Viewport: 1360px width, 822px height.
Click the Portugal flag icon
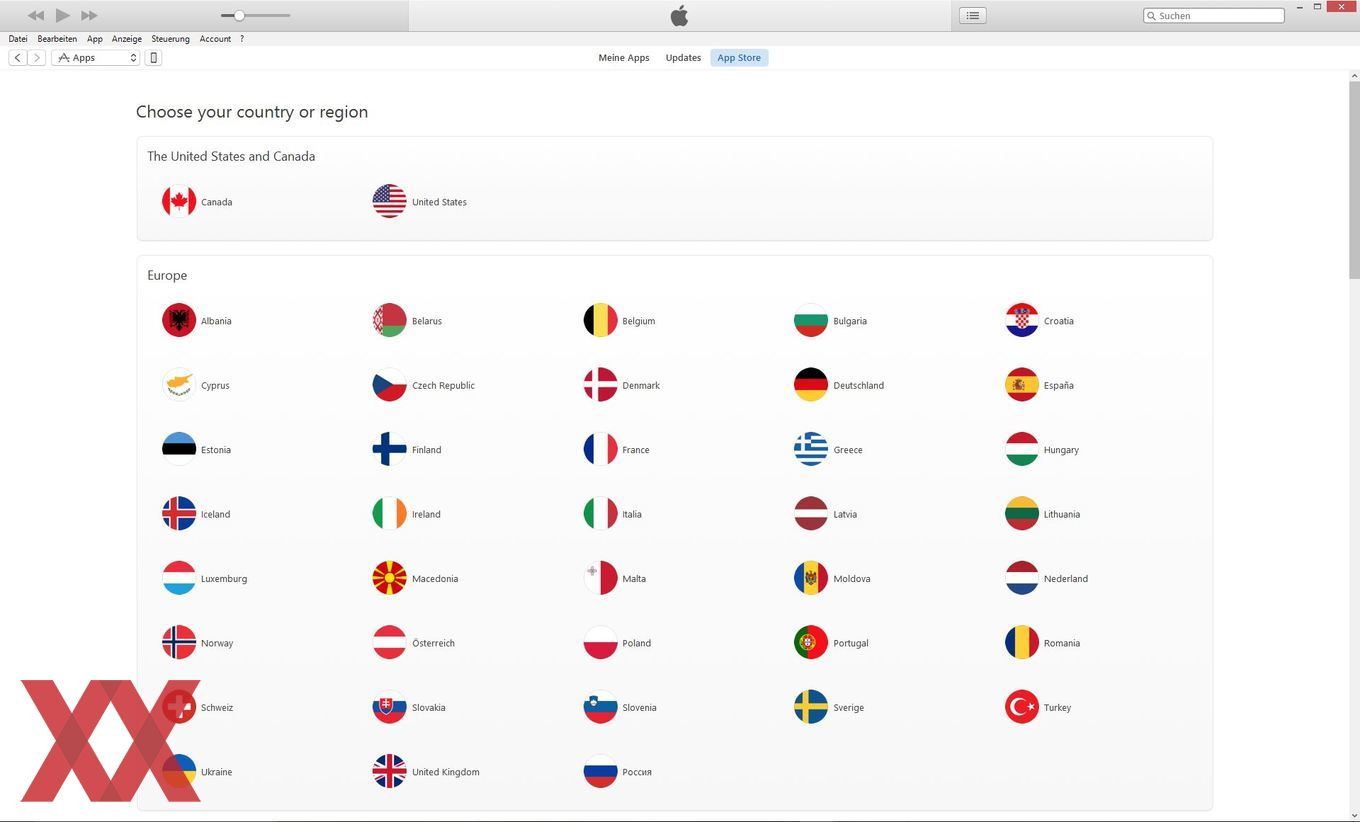811,643
